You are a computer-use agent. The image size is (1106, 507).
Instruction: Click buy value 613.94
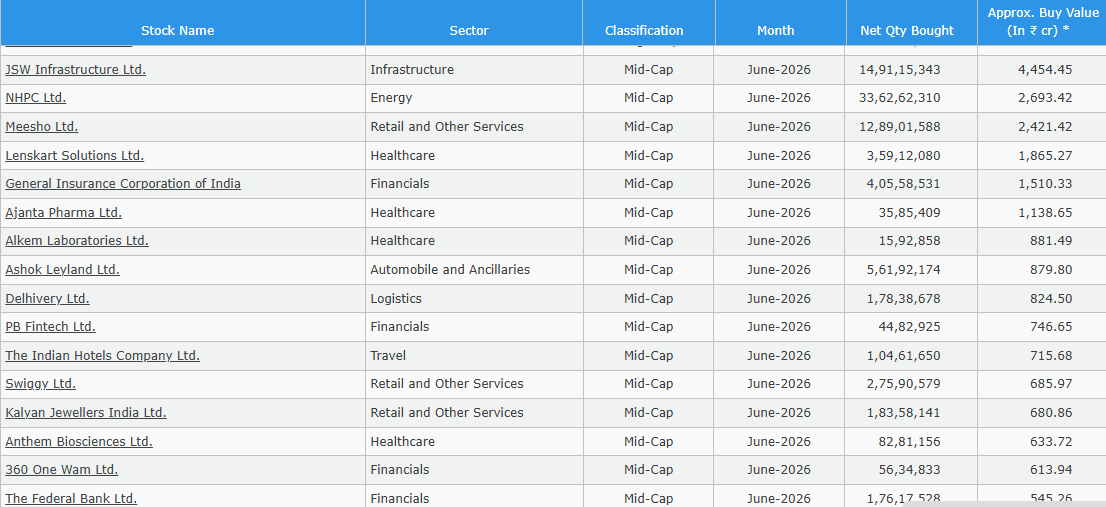(x=1051, y=470)
